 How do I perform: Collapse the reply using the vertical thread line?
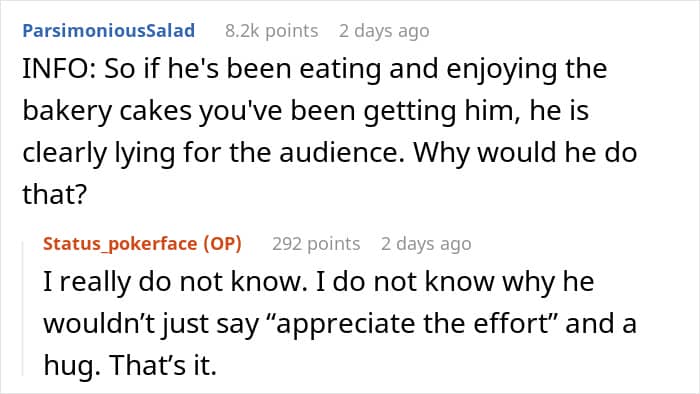[23, 309]
